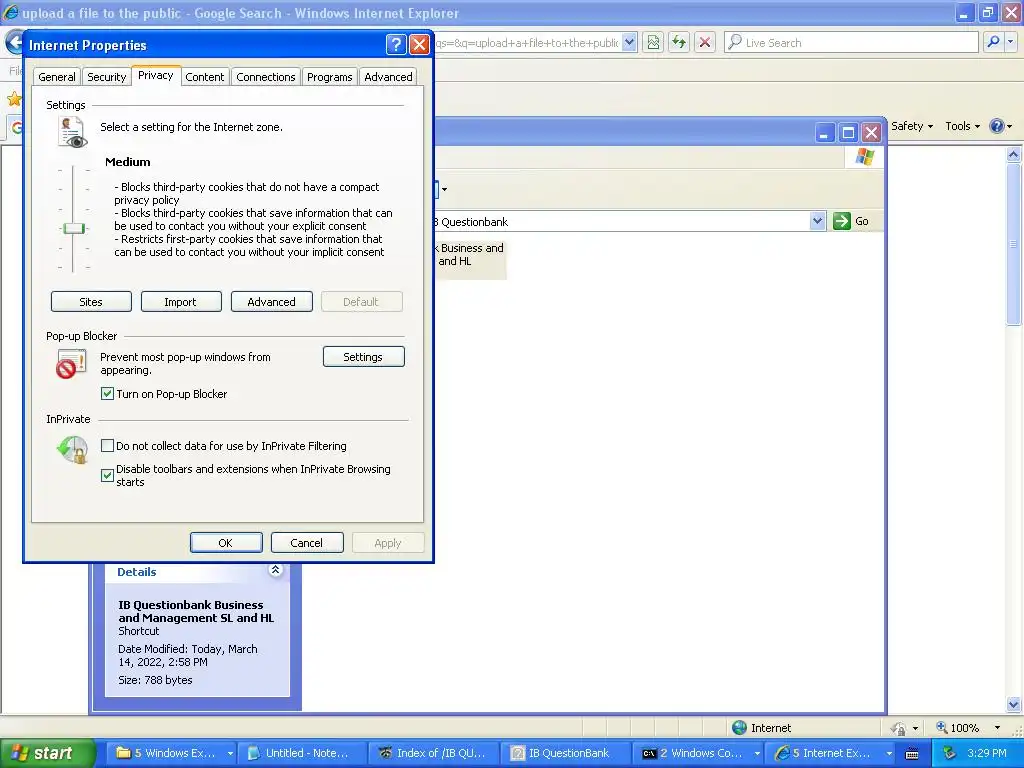Click the Live Search magnifier button
This screenshot has height=768, width=1024.
pyautogui.click(x=993, y=42)
